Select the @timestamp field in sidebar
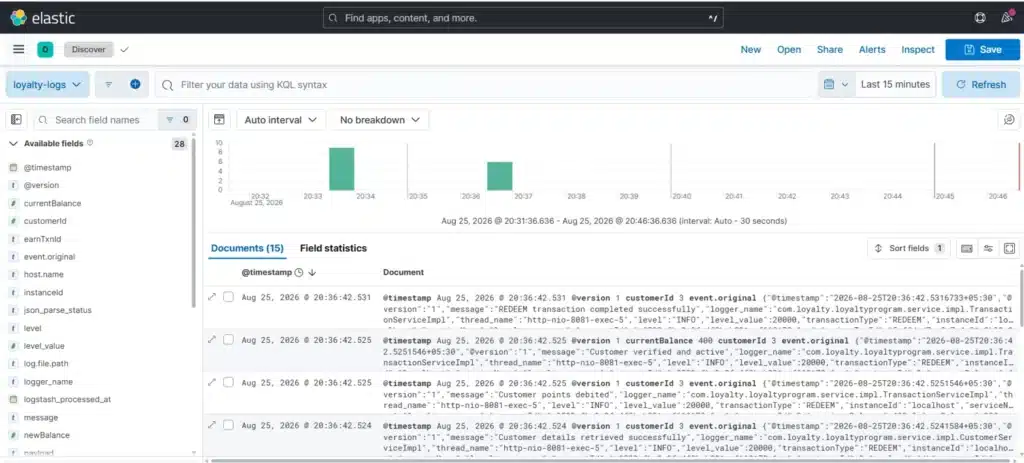The width and height of the screenshot is (1024, 463). point(48,168)
